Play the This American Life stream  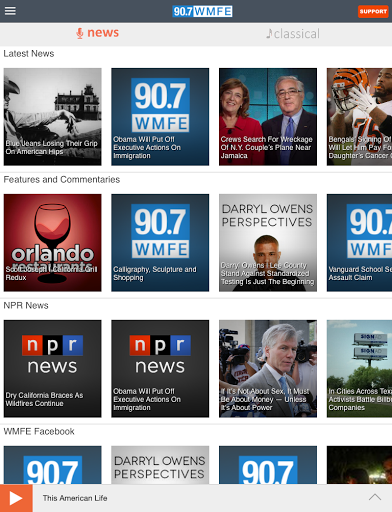[16, 498]
